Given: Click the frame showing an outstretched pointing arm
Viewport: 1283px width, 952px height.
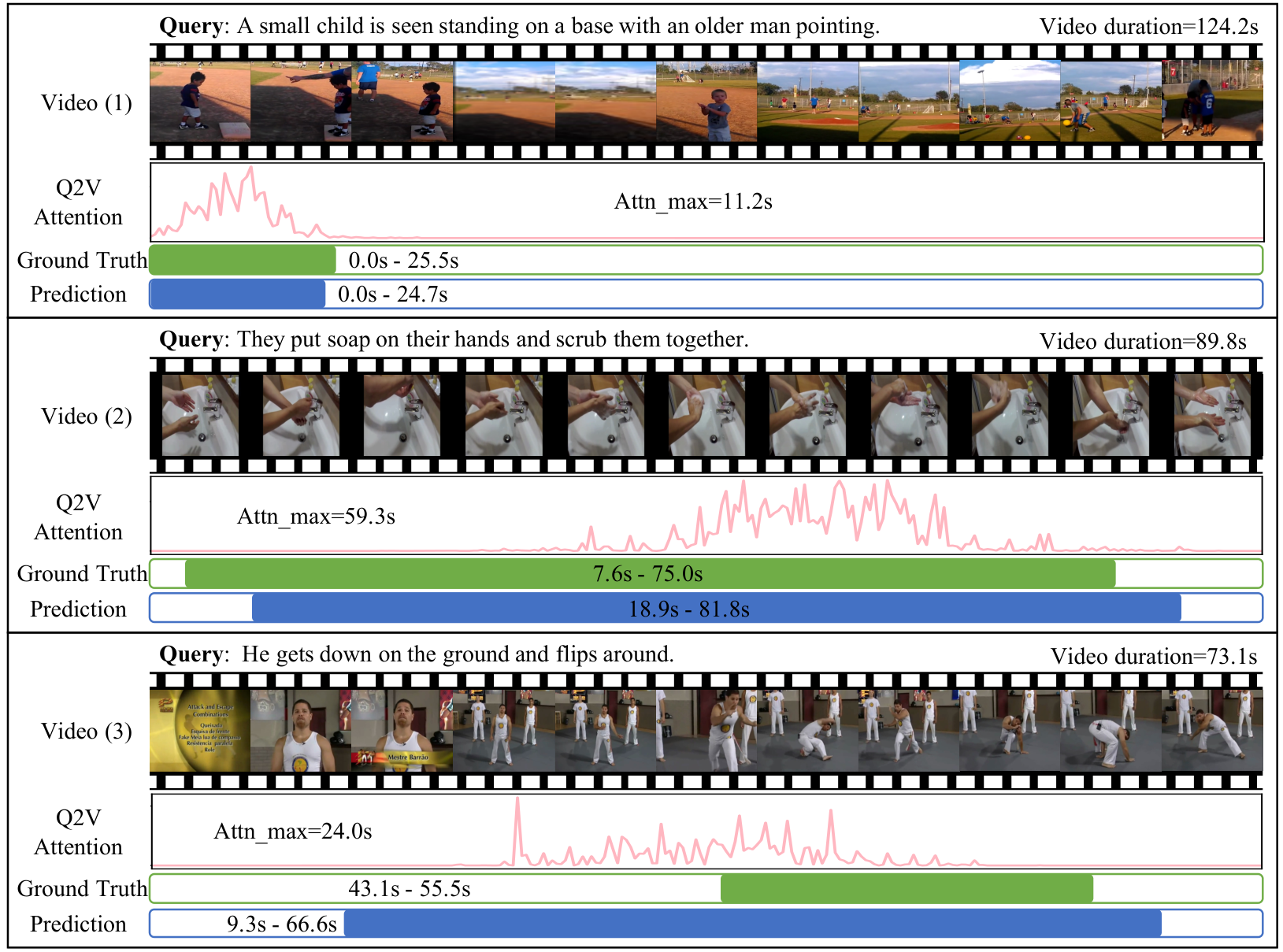Looking at the screenshot, I should click(301, 102).
